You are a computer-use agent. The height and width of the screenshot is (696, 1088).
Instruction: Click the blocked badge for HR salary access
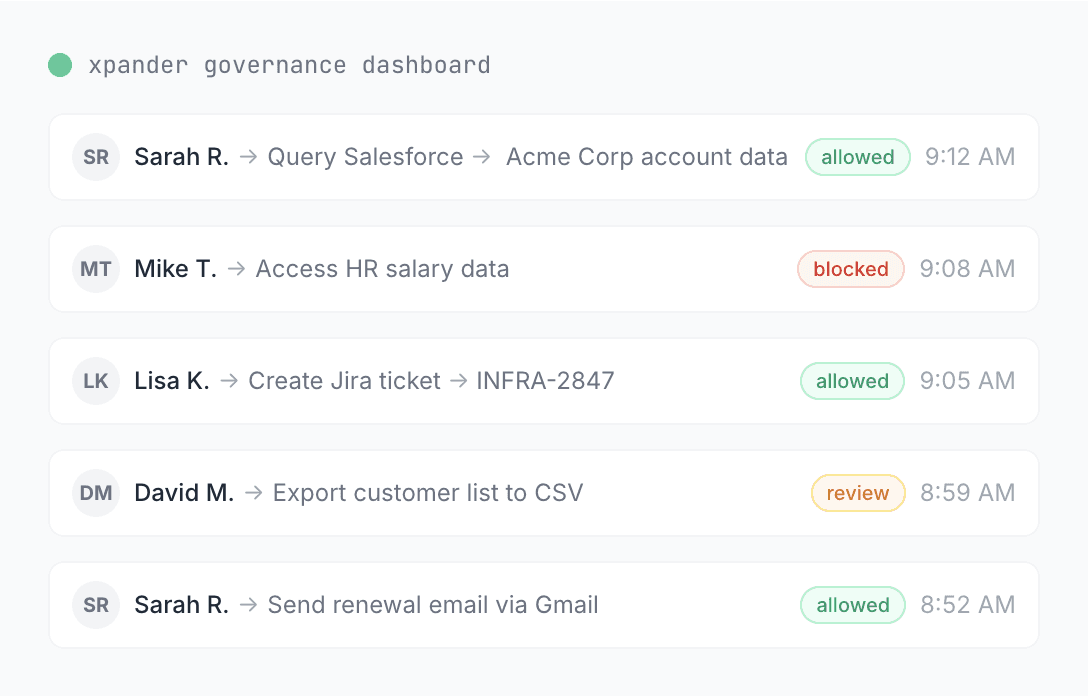click(850, 269)
